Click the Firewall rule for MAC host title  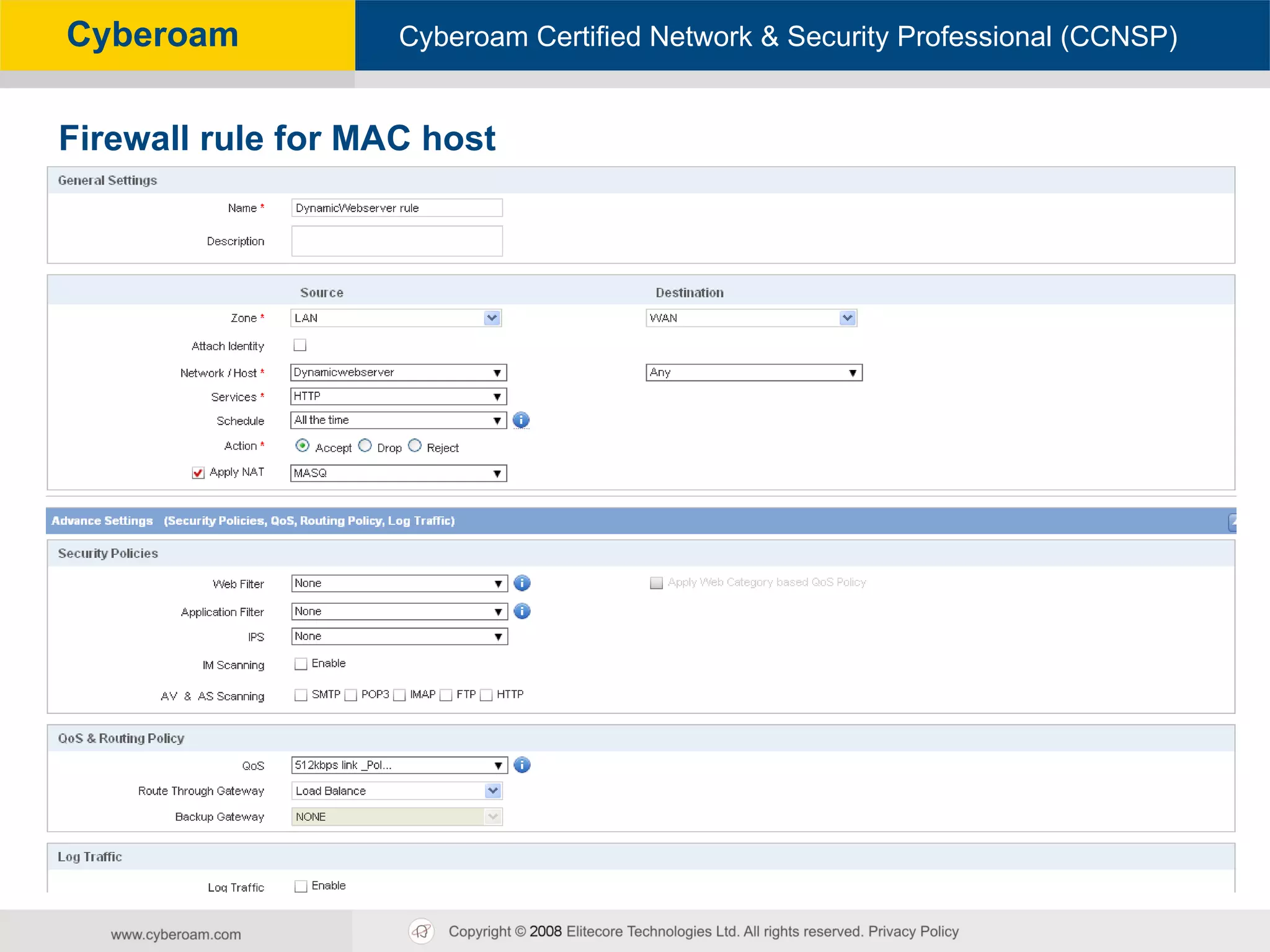[277, 138]
